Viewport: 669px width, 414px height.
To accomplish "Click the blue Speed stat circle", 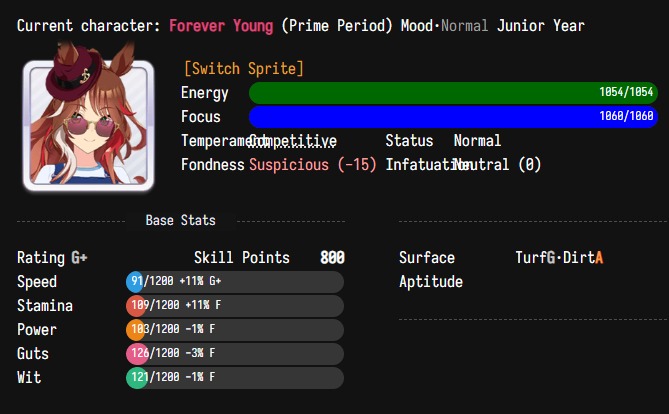I will pyautogui.click(x=135, y=282).
